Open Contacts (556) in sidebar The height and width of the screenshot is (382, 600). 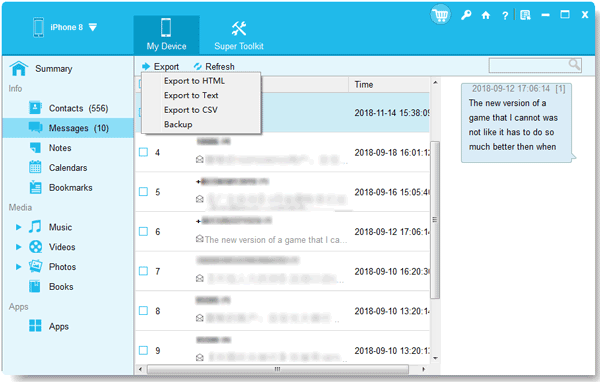click(x=78, y=108)
